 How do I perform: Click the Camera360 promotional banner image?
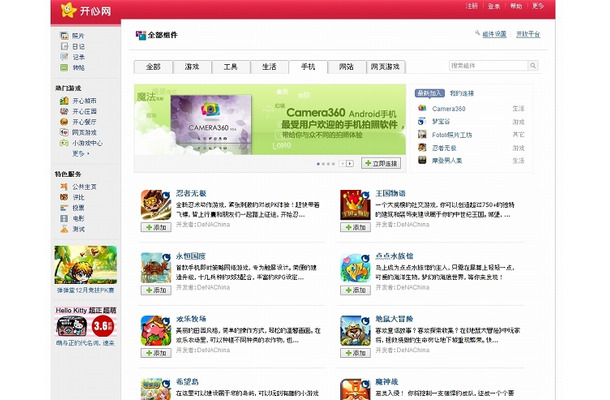click(x=270, y=119)
